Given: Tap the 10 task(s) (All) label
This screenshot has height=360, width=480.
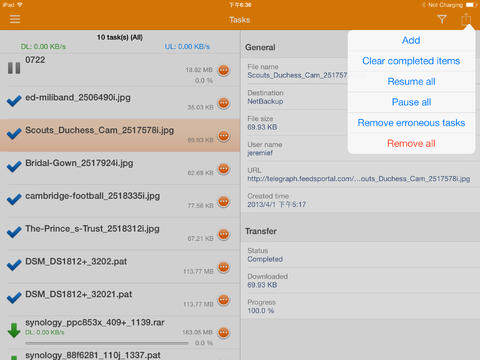Looking at the screenshot, I should point(120,37).
